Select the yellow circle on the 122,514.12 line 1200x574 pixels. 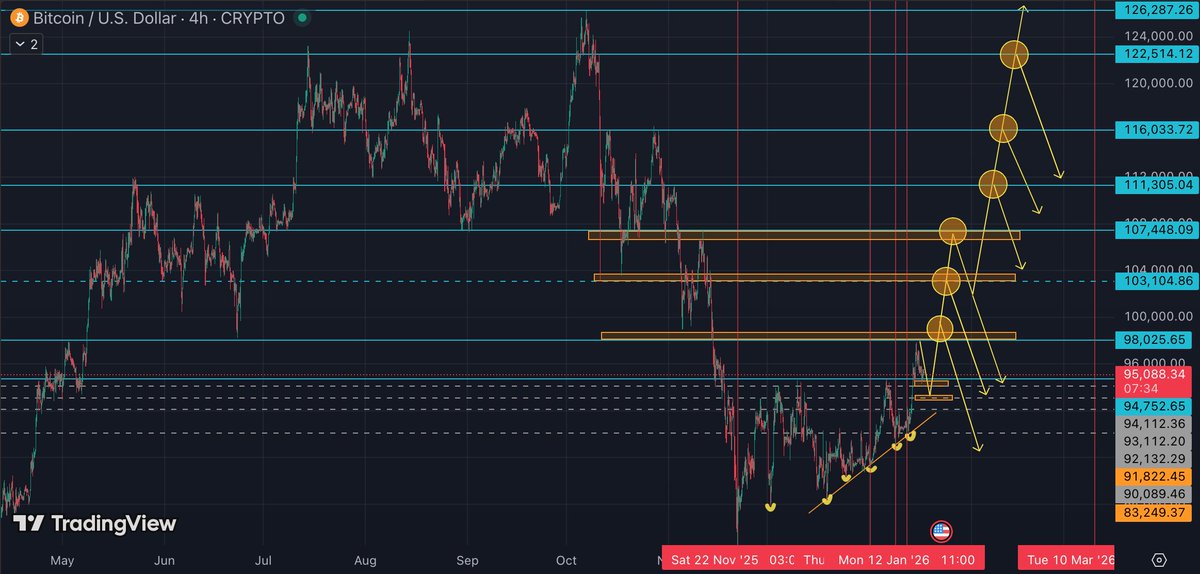[x=1015, y=54]
